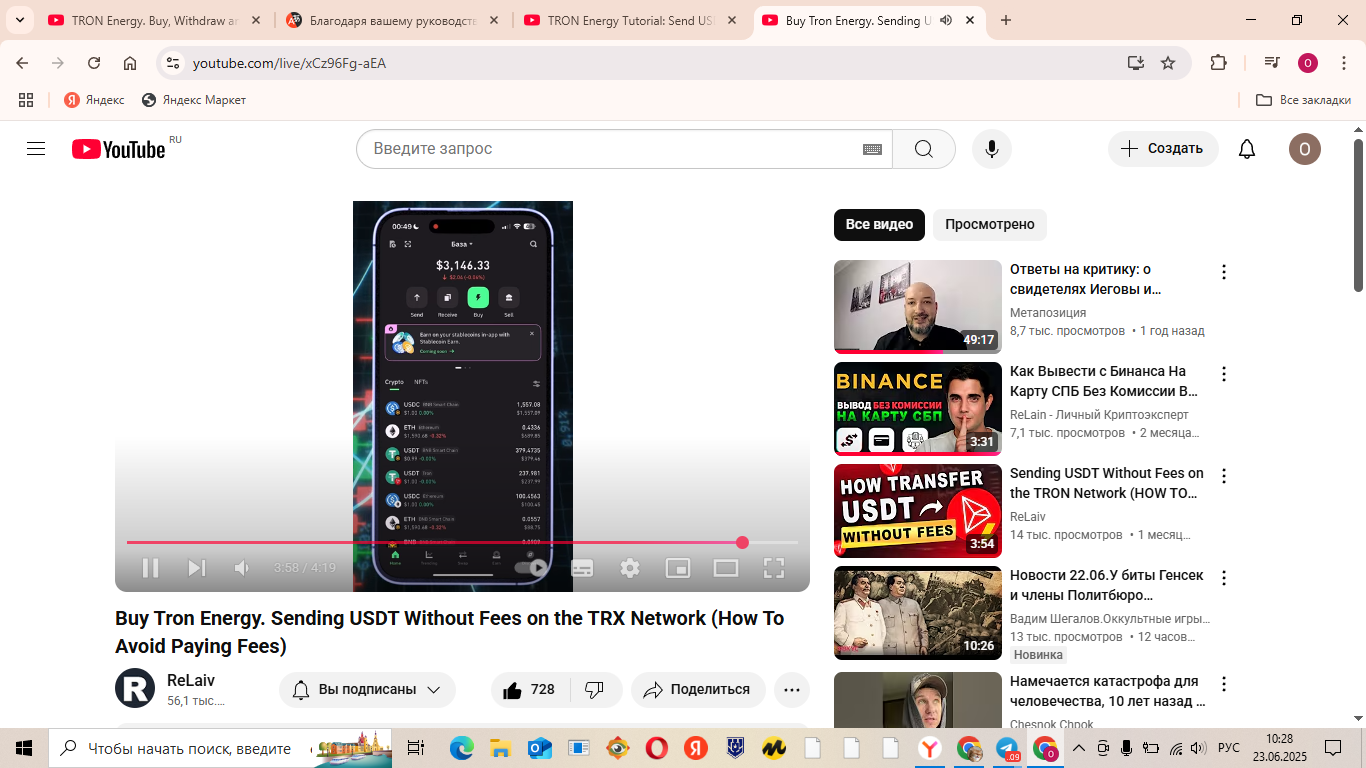Open the Яндекс bookmark

(94, 100)
